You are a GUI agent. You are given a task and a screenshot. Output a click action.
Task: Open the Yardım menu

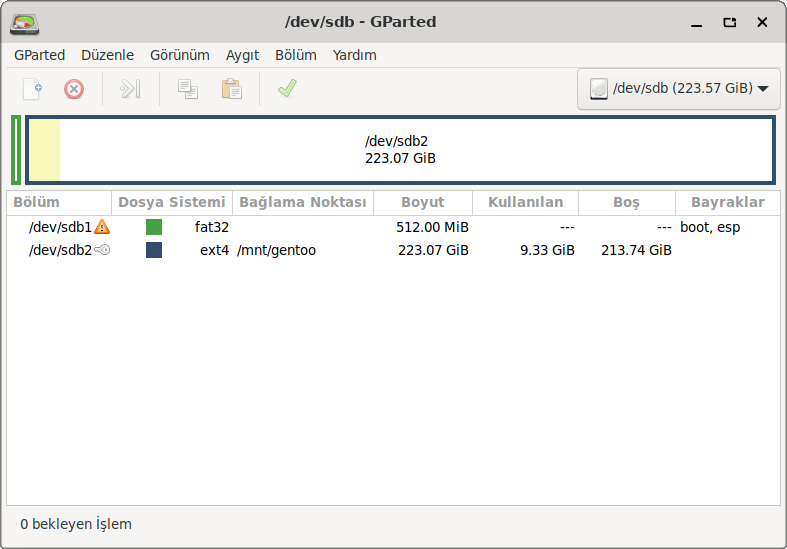tap(354, 55)
